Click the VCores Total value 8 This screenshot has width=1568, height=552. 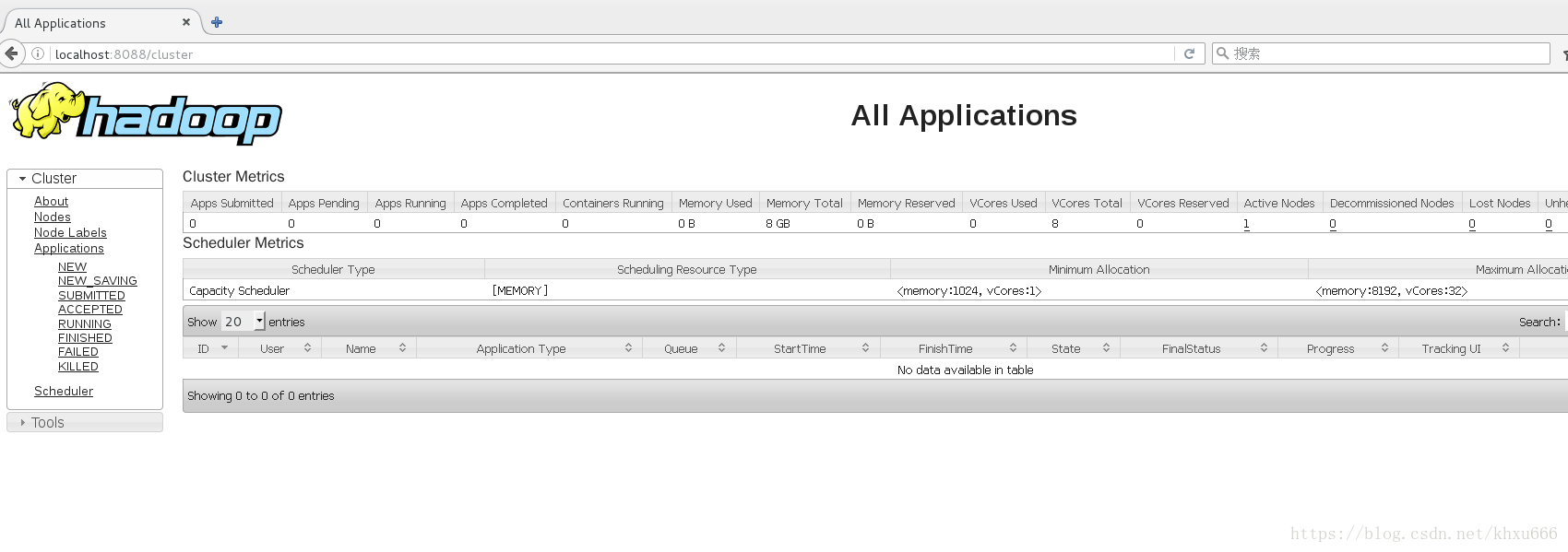coord(1055,224)
